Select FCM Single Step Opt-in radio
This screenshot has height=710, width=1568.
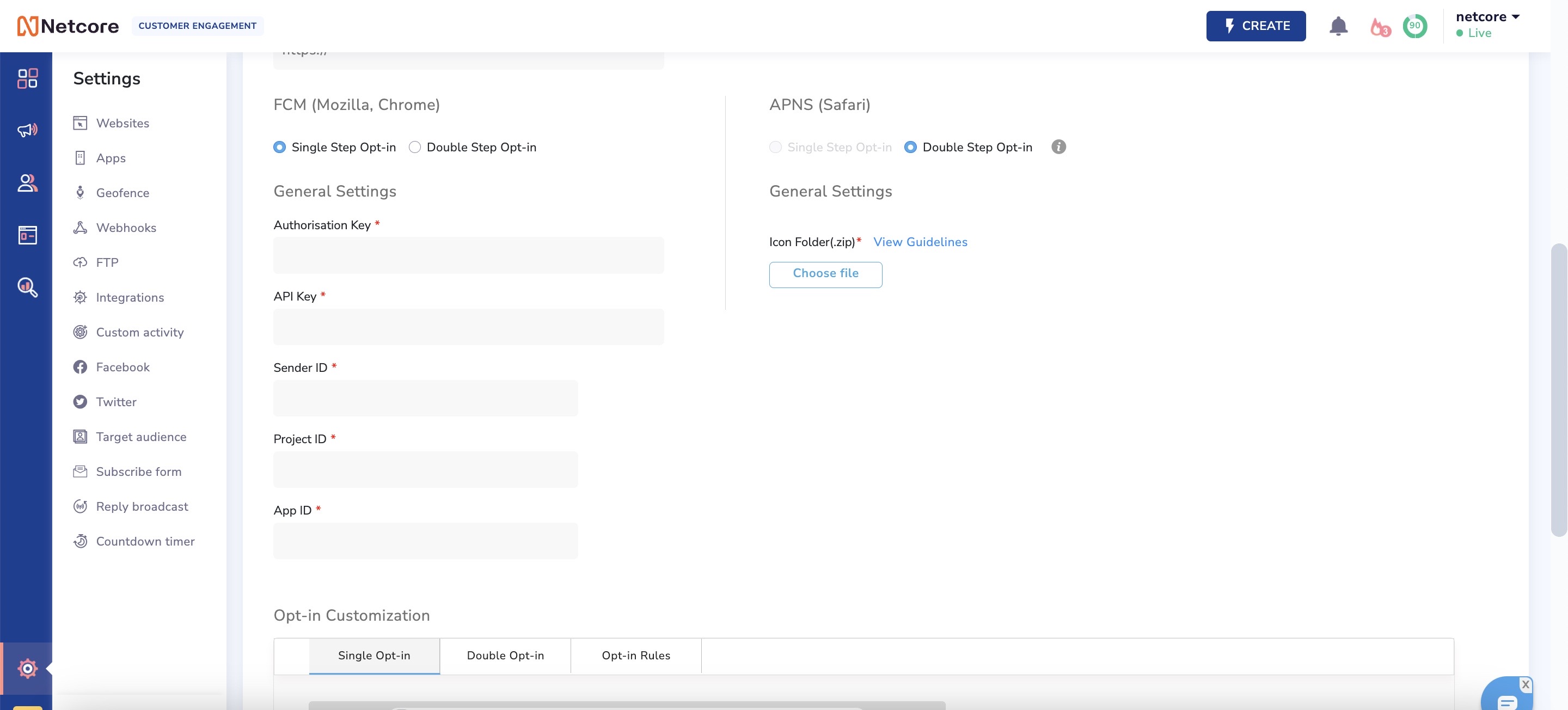point(279,147)
